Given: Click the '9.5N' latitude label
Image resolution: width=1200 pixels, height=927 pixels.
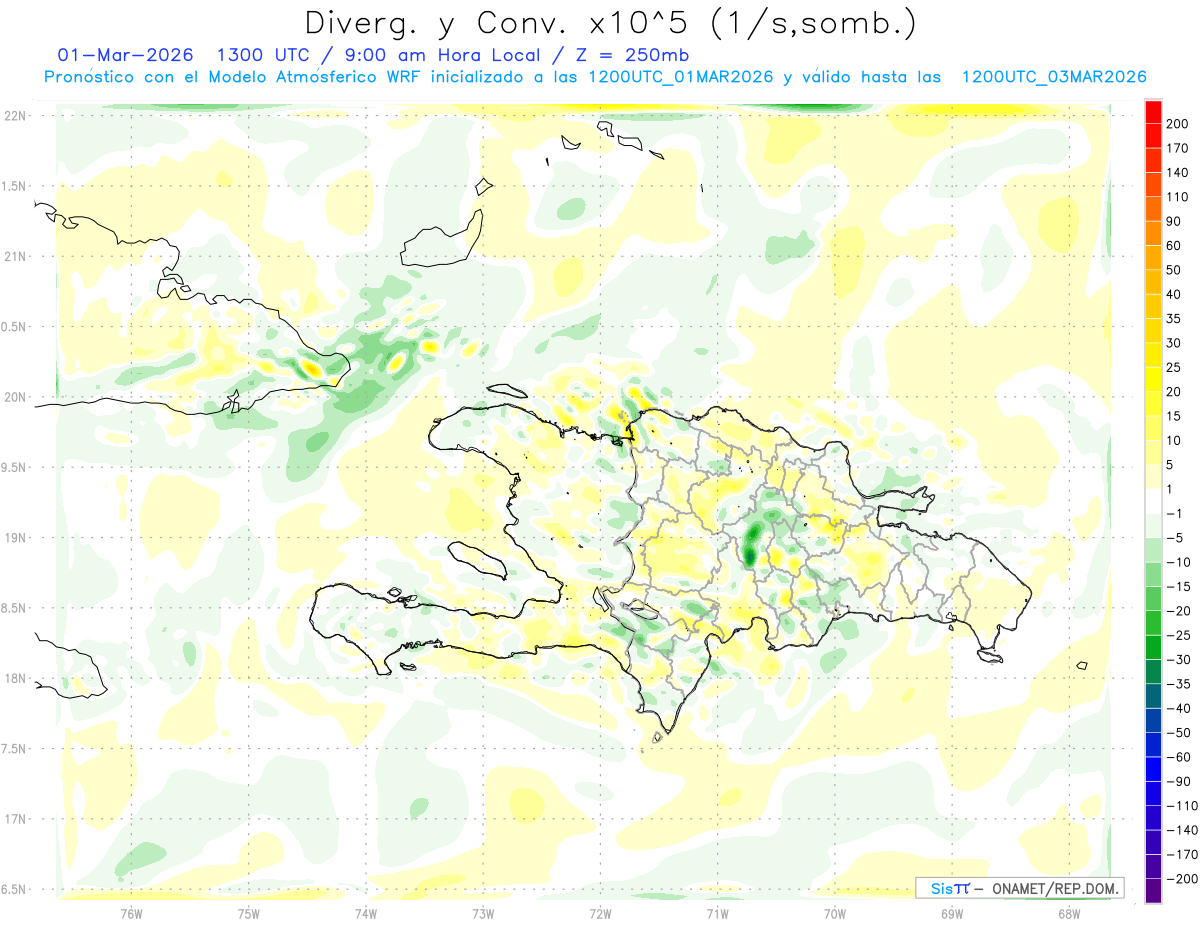Looking at the screenshot, I should click(x=14, y=467).
